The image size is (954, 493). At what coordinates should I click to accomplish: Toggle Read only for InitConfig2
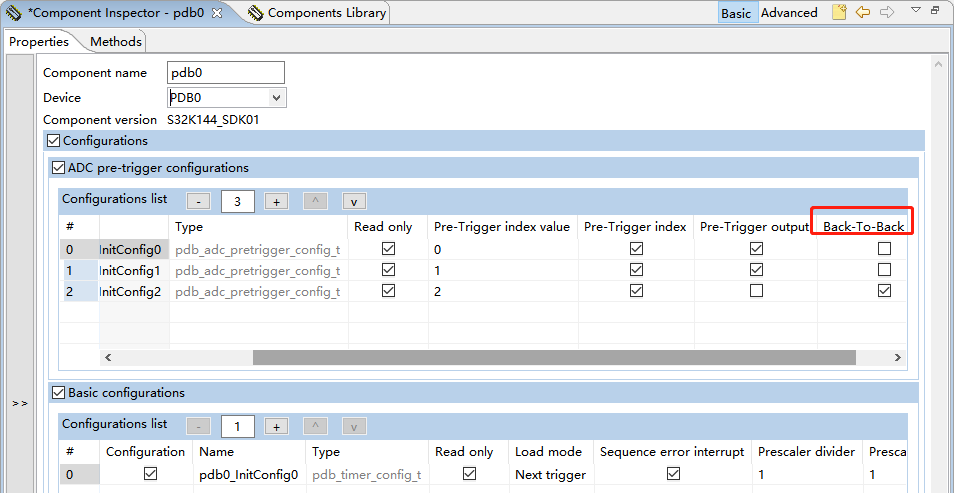coord(388,291)
